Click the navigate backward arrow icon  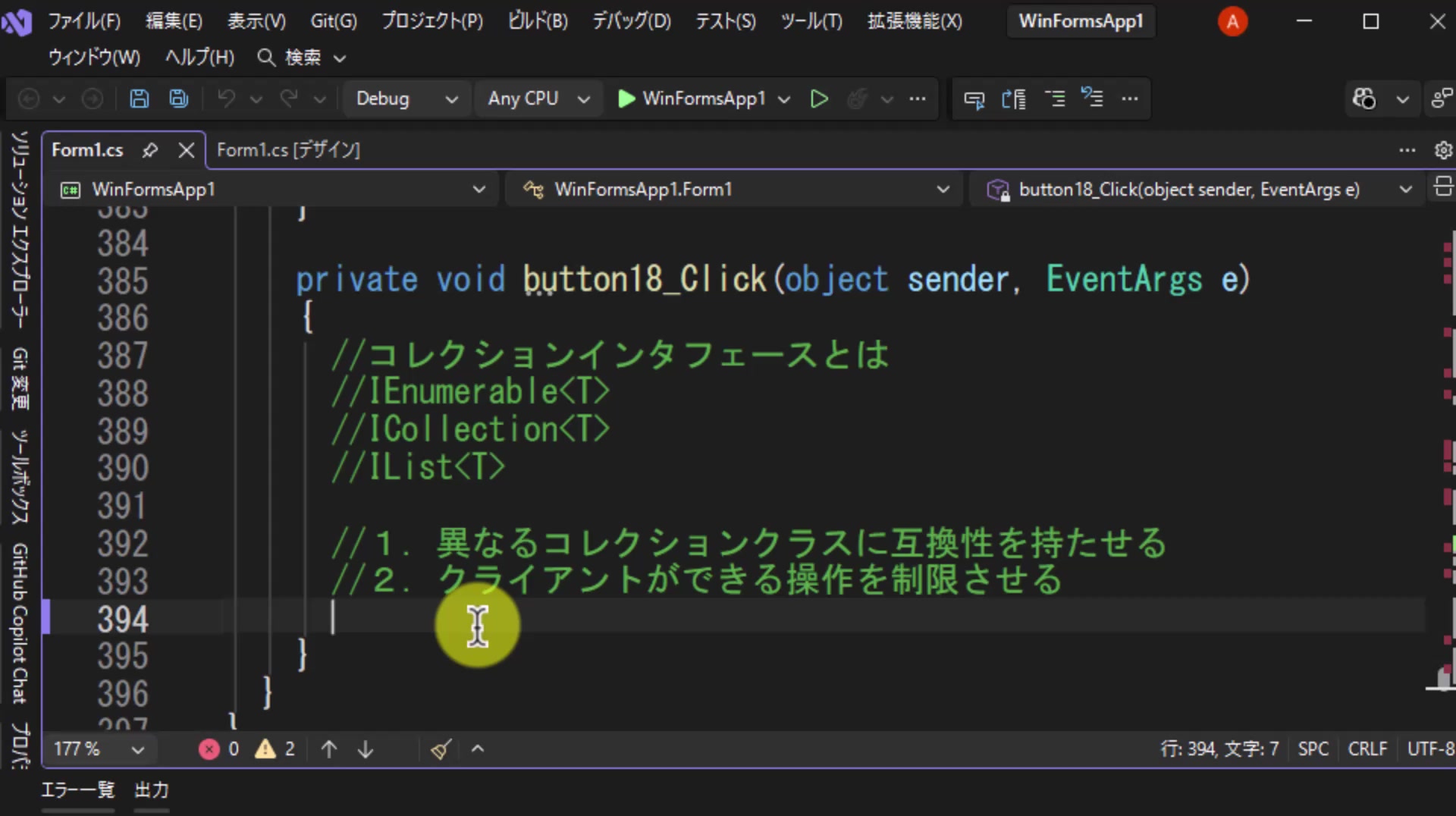(29, 99)
